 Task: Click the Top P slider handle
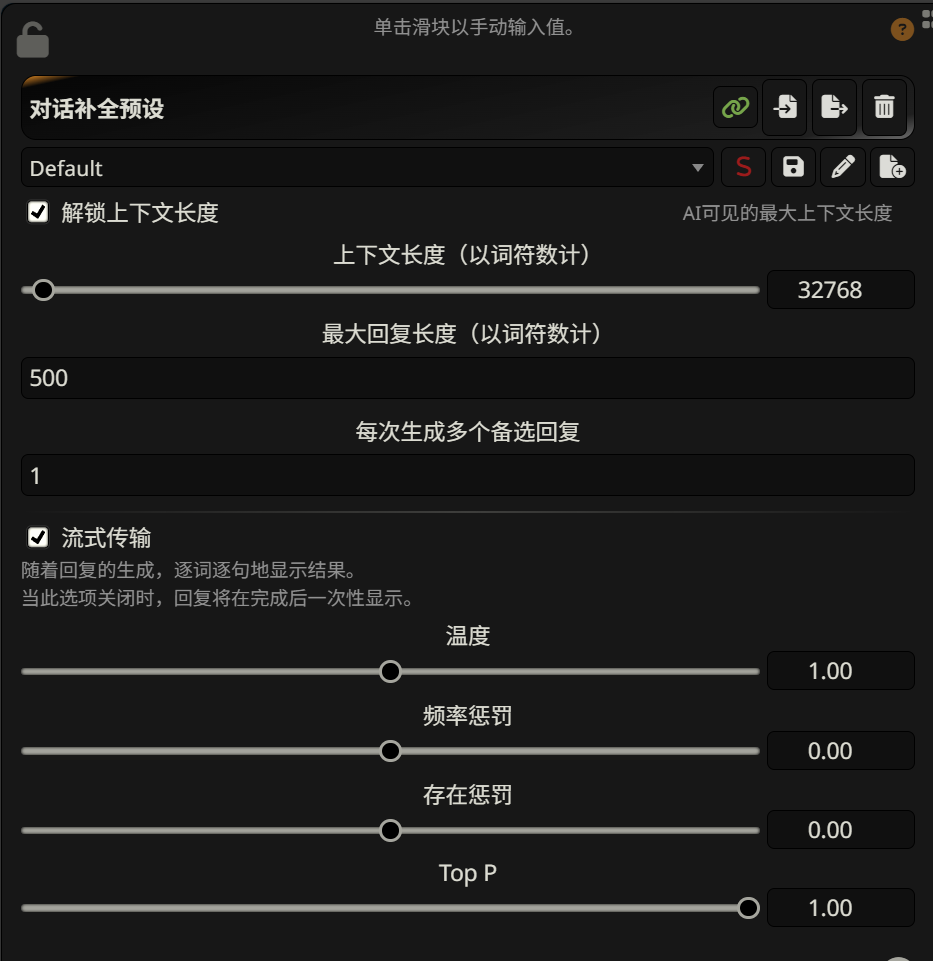(x=748, y=908)
